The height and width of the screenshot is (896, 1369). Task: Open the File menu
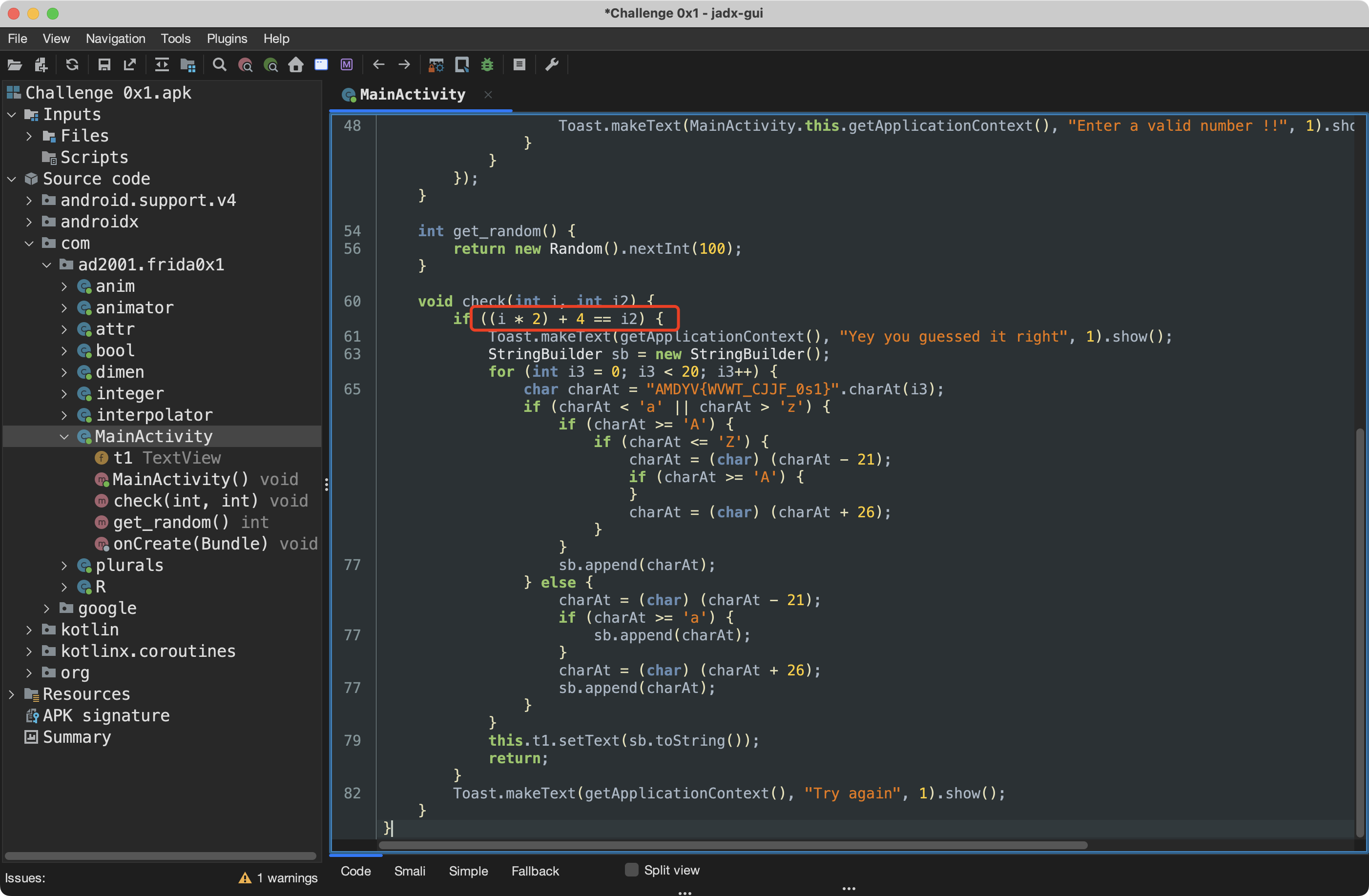click(x=17, y=39)
